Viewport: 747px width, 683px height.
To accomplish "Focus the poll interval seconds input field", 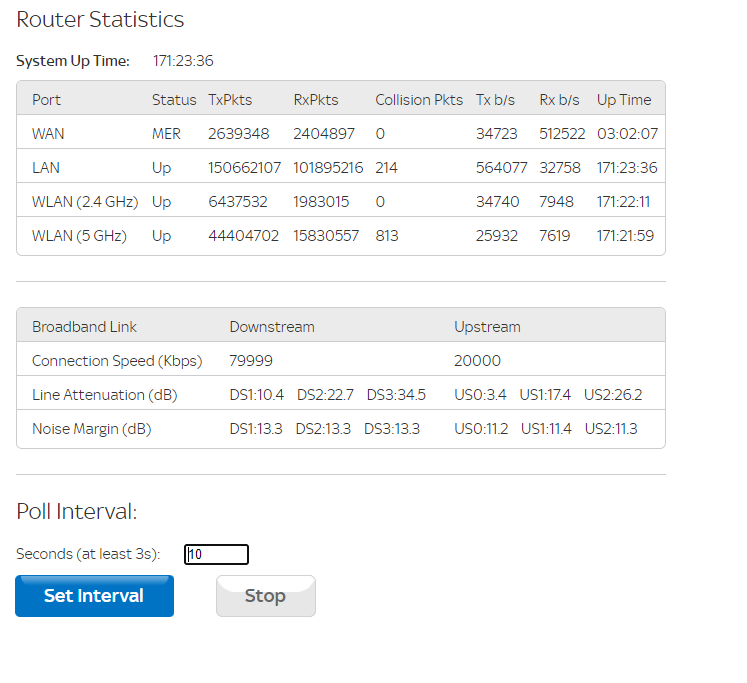I will point(216,555).
